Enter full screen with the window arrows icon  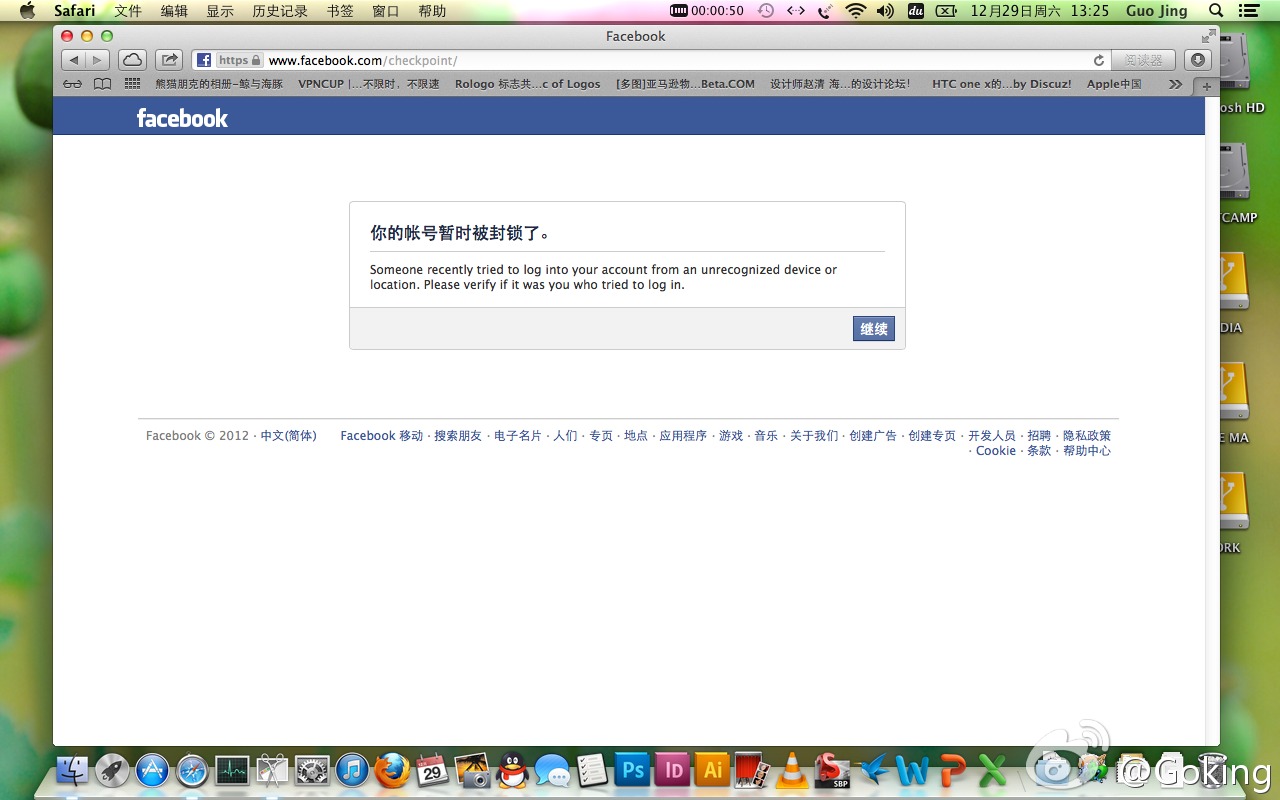[x=1208, y=36]
